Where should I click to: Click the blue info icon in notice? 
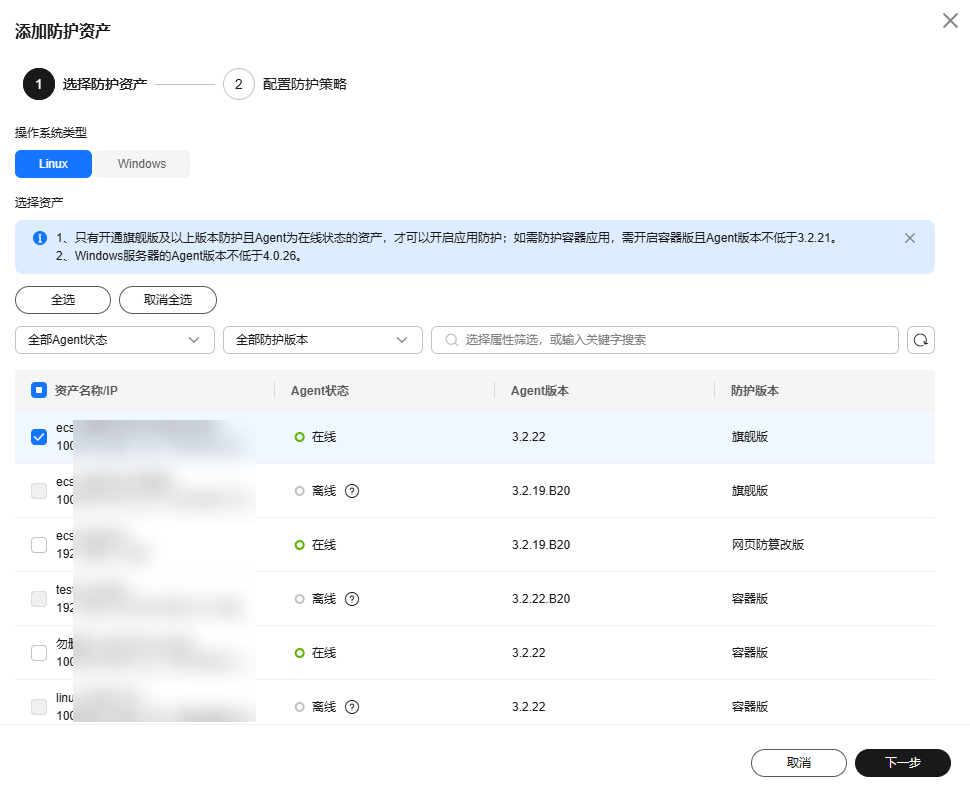coord(40,238)
